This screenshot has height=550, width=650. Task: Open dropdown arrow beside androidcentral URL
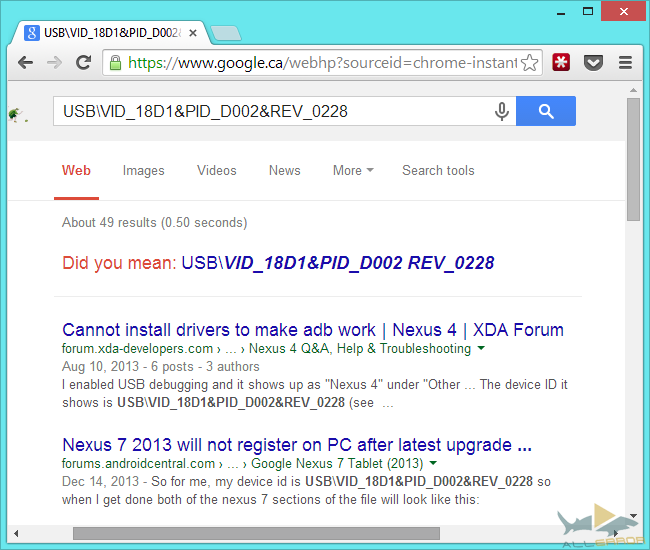point(432,464)
